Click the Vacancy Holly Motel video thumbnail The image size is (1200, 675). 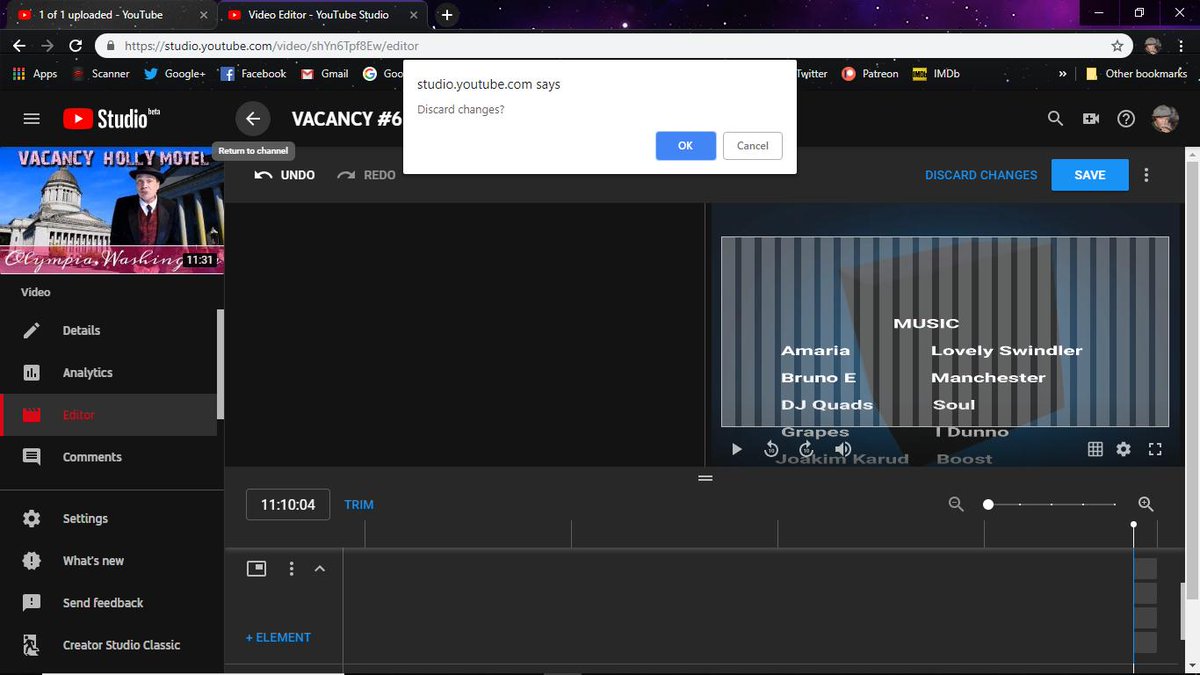pyautogui.click(x=111, y=211)
